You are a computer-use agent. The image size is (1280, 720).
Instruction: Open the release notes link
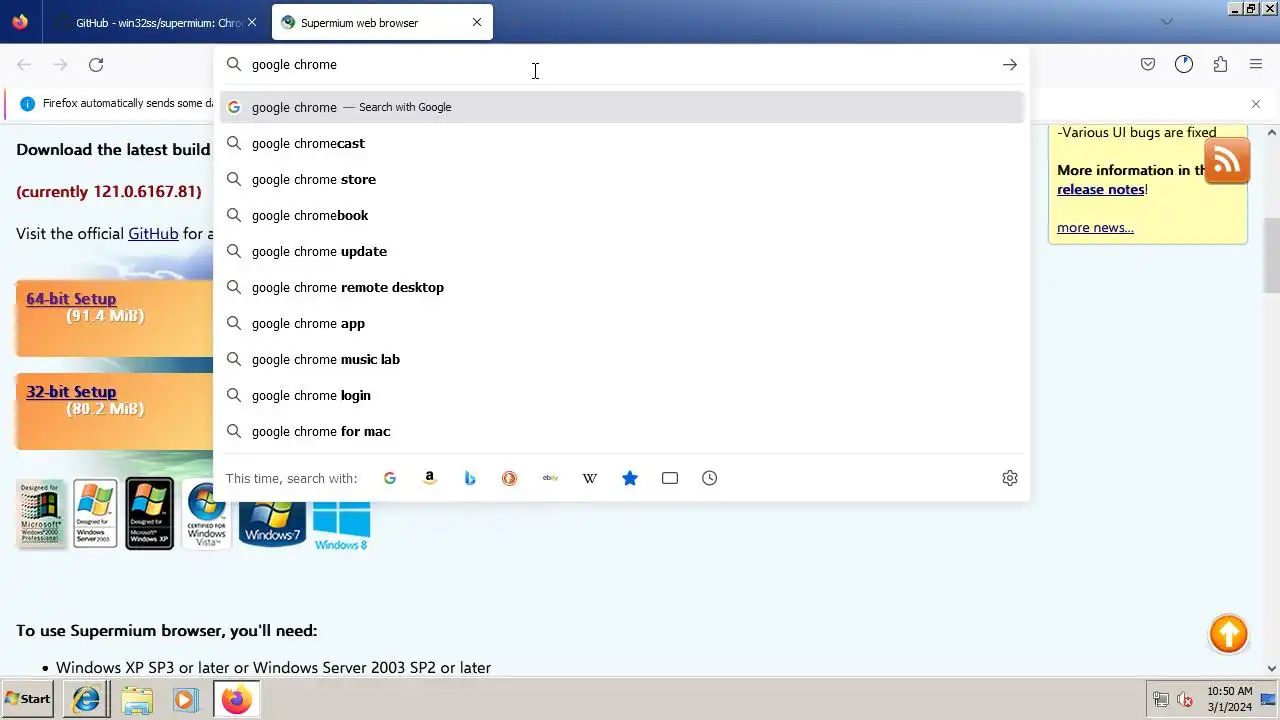pos(1101,189)
